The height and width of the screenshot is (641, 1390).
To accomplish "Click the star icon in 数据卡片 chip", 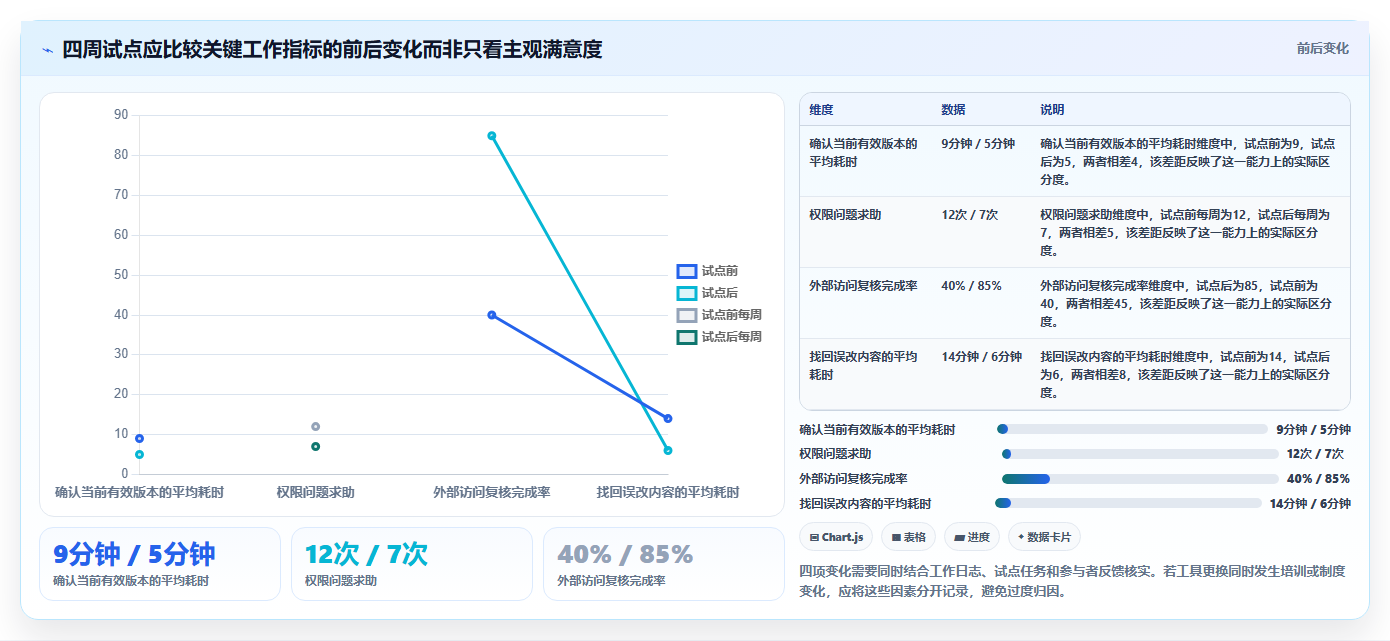I will tap(1021, 537).
